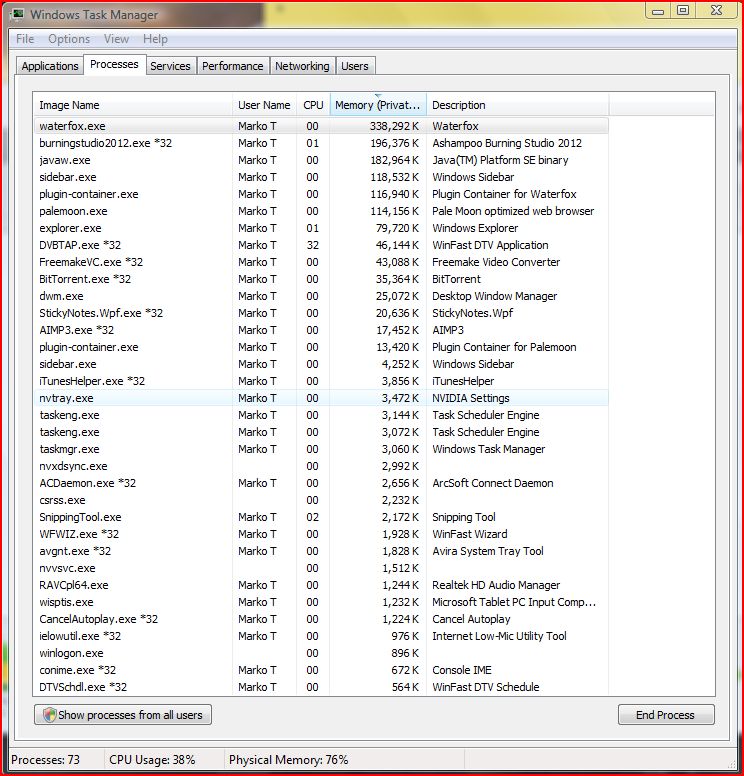Click the shield icon on Show processes button

[50, 715]
